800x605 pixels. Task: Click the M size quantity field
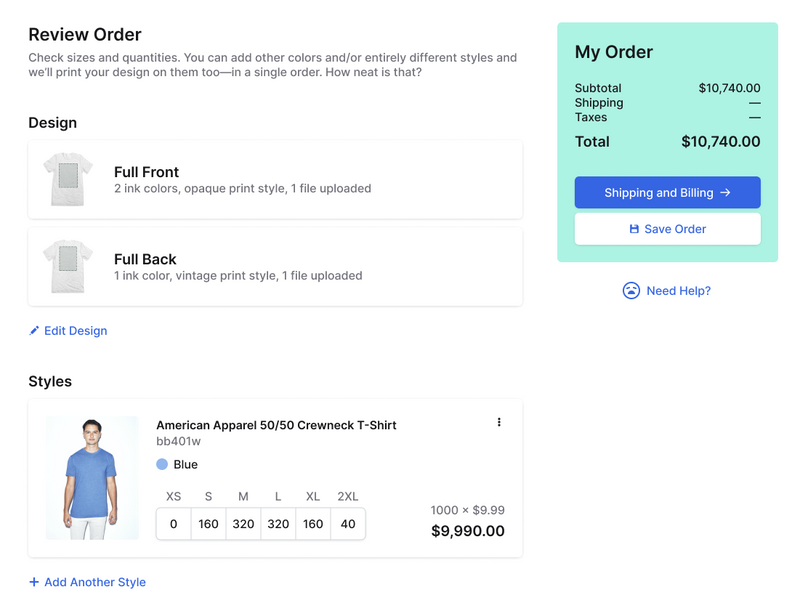[x=243, y=524]
